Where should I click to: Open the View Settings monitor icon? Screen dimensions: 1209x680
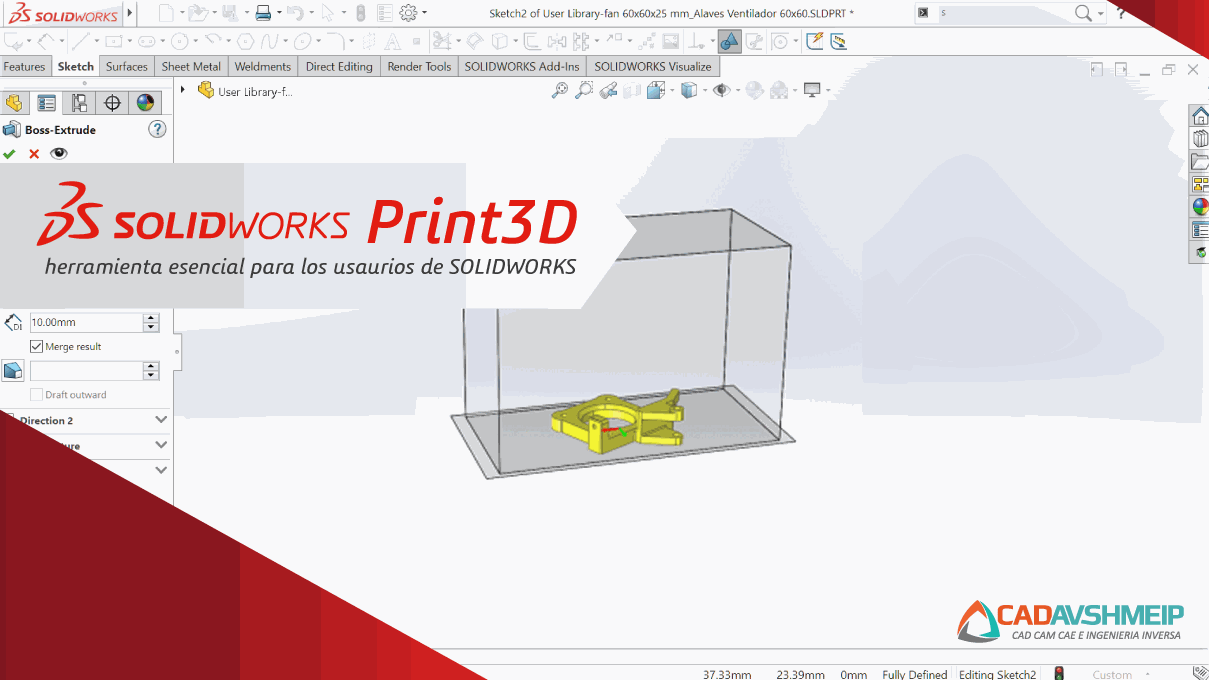click(x=812, y=90)
